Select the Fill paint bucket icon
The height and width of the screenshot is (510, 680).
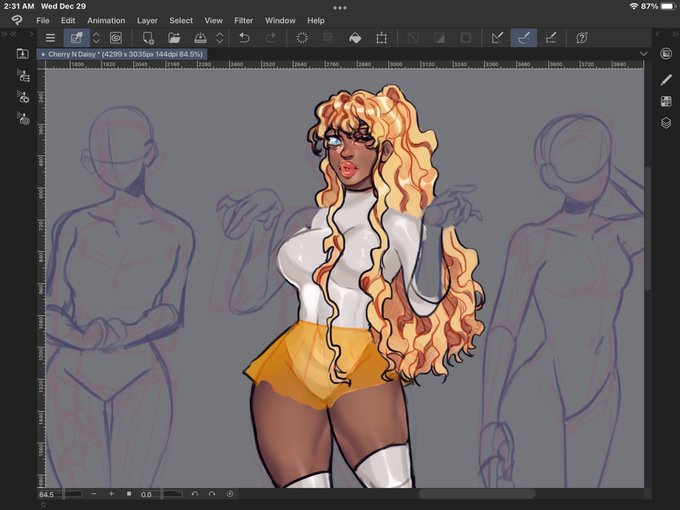click(355, 38)
